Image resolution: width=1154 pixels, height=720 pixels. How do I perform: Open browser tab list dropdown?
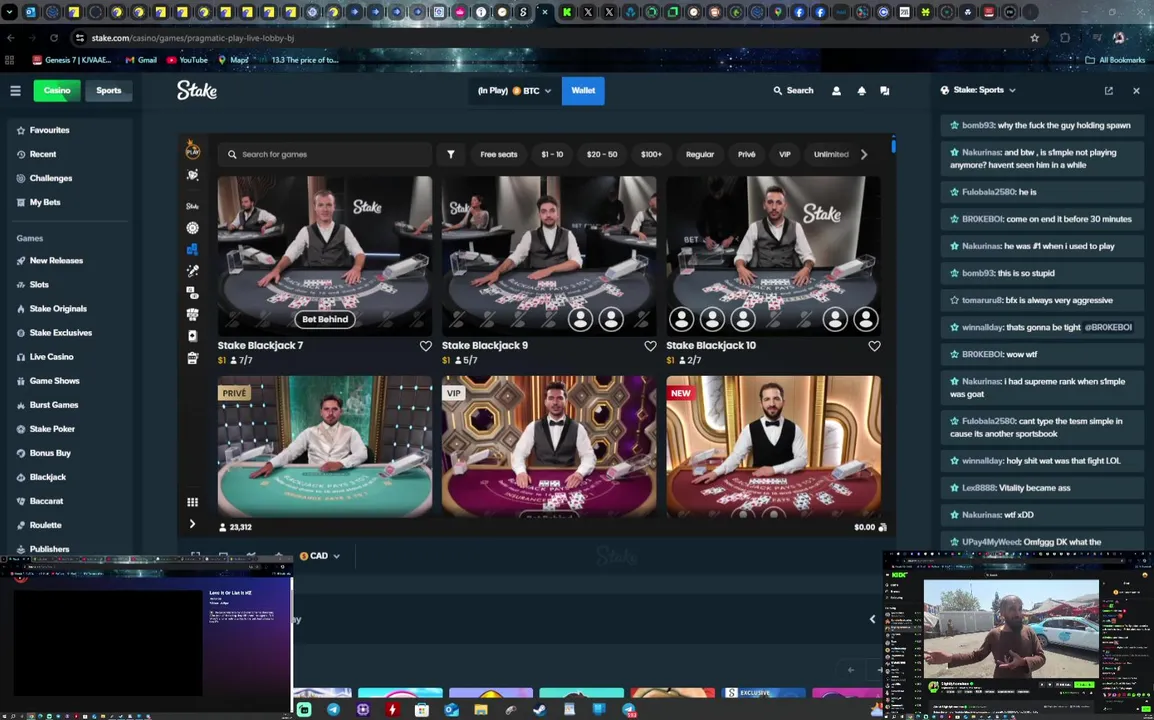(10, 12)
